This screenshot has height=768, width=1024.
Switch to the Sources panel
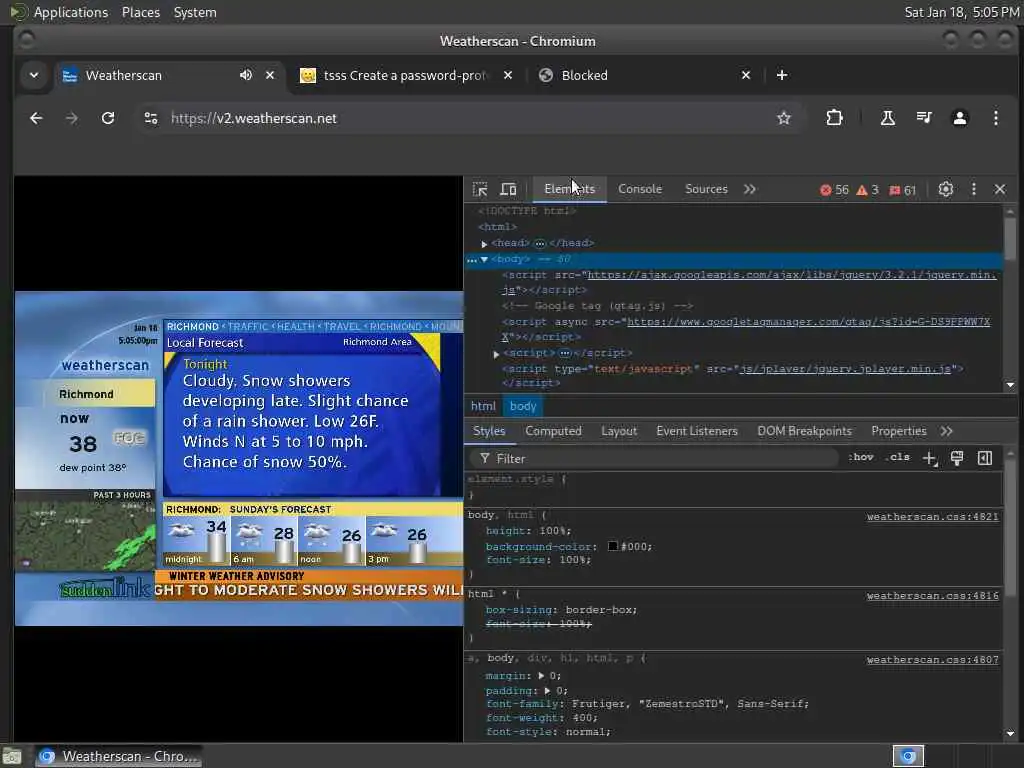706,189
